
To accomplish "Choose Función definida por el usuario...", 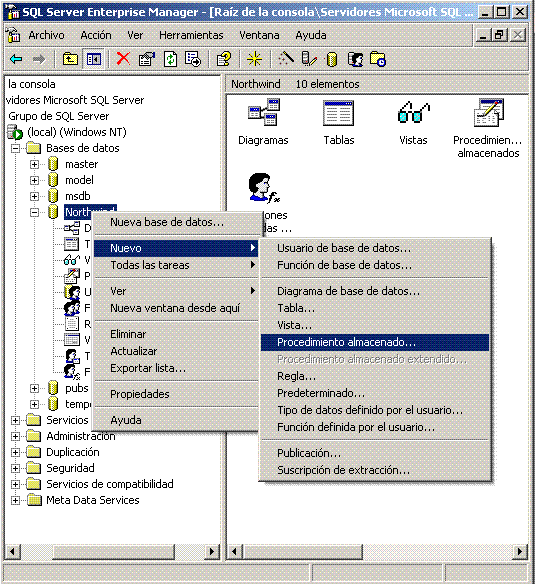I will coord(375,427).
